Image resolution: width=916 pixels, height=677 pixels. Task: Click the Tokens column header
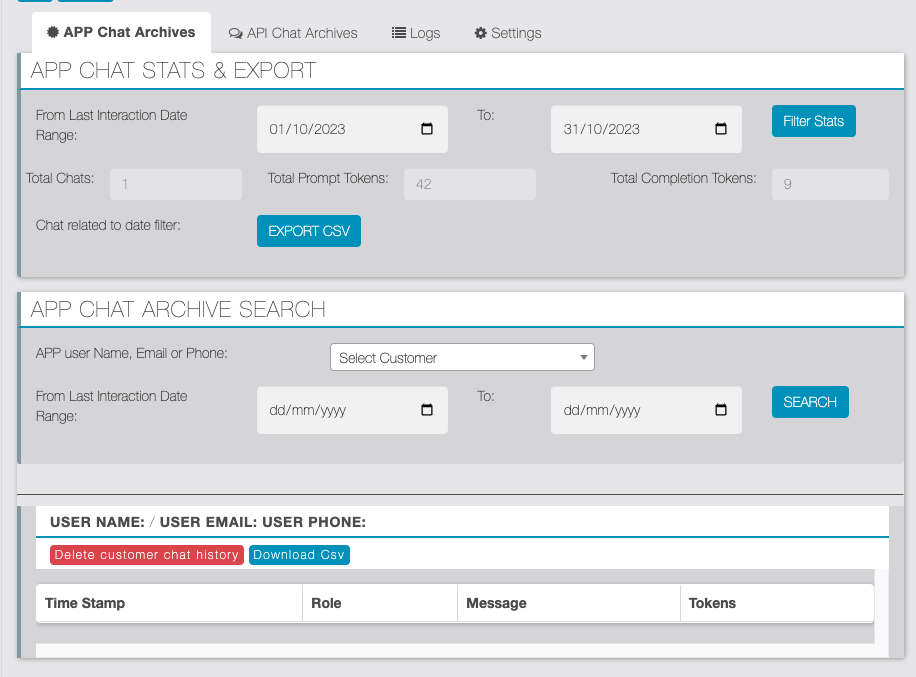[712, 603]
